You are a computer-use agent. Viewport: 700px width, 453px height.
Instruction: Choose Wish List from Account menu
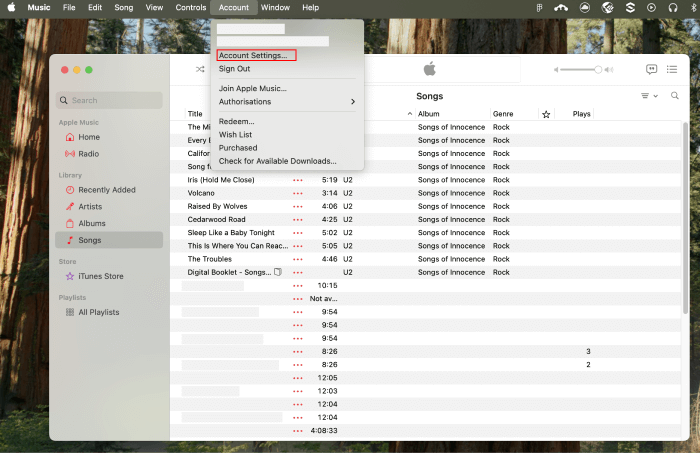(235, 134)
